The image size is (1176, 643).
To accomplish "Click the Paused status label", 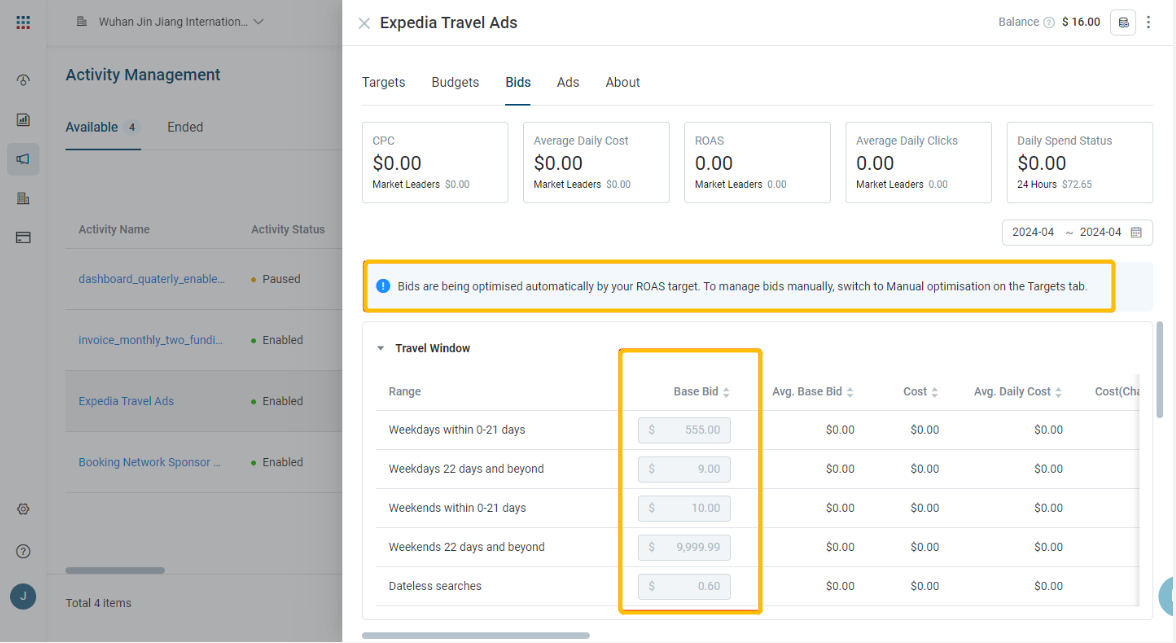I will point(281,279).
